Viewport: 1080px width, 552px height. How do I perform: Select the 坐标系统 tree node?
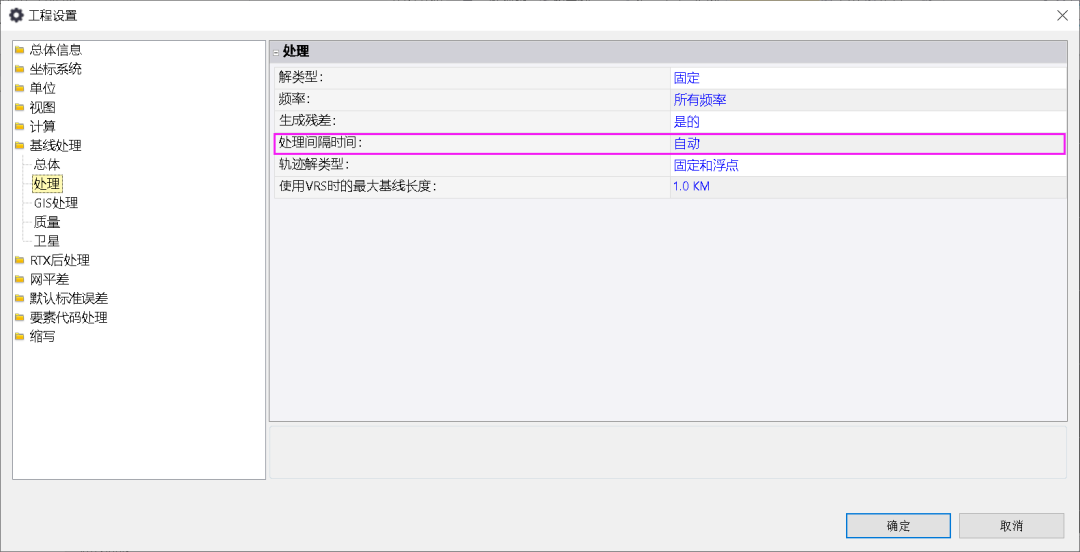(x=56, y=69)
